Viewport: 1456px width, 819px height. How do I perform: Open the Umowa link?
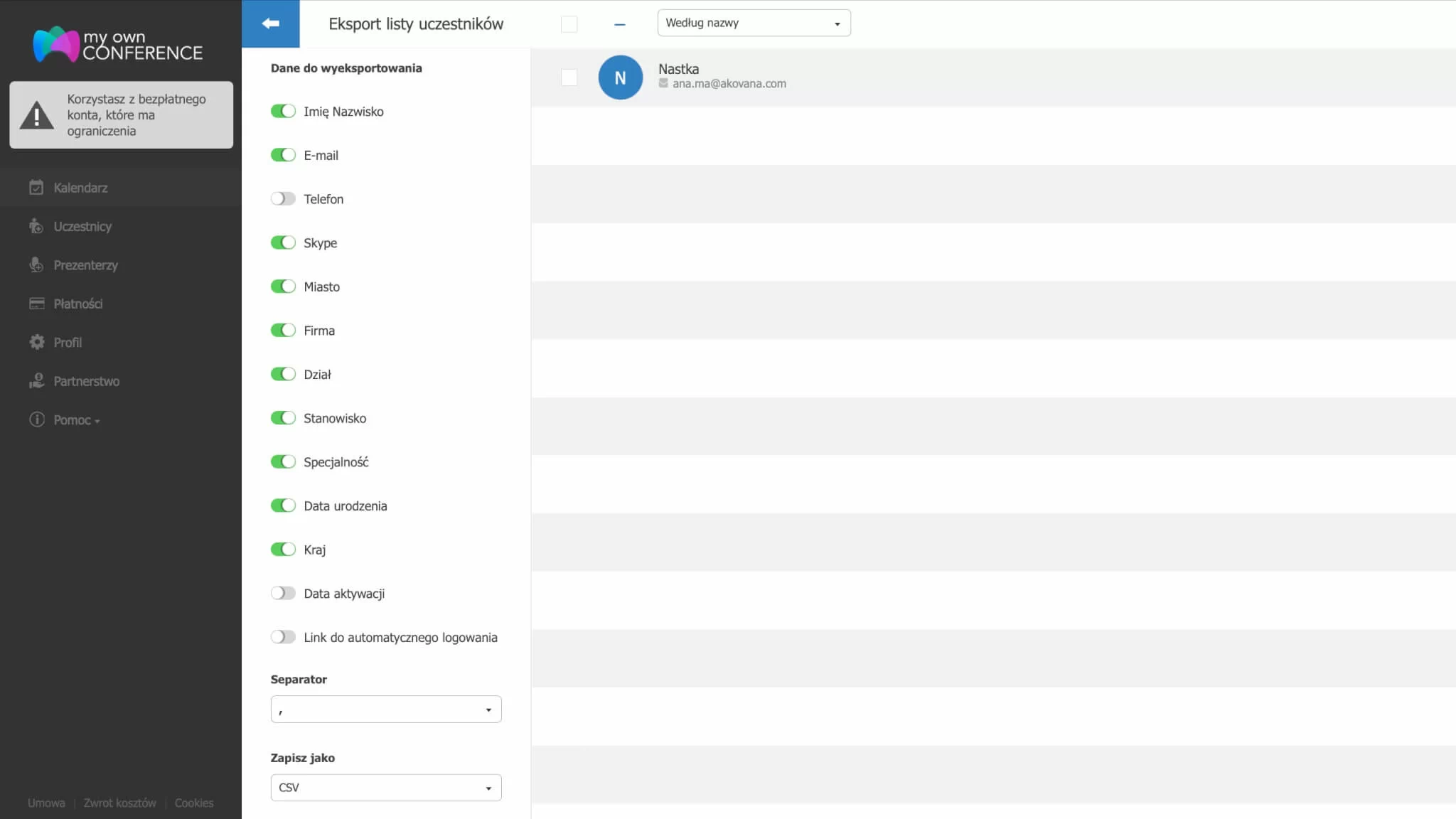pos(46,803)
